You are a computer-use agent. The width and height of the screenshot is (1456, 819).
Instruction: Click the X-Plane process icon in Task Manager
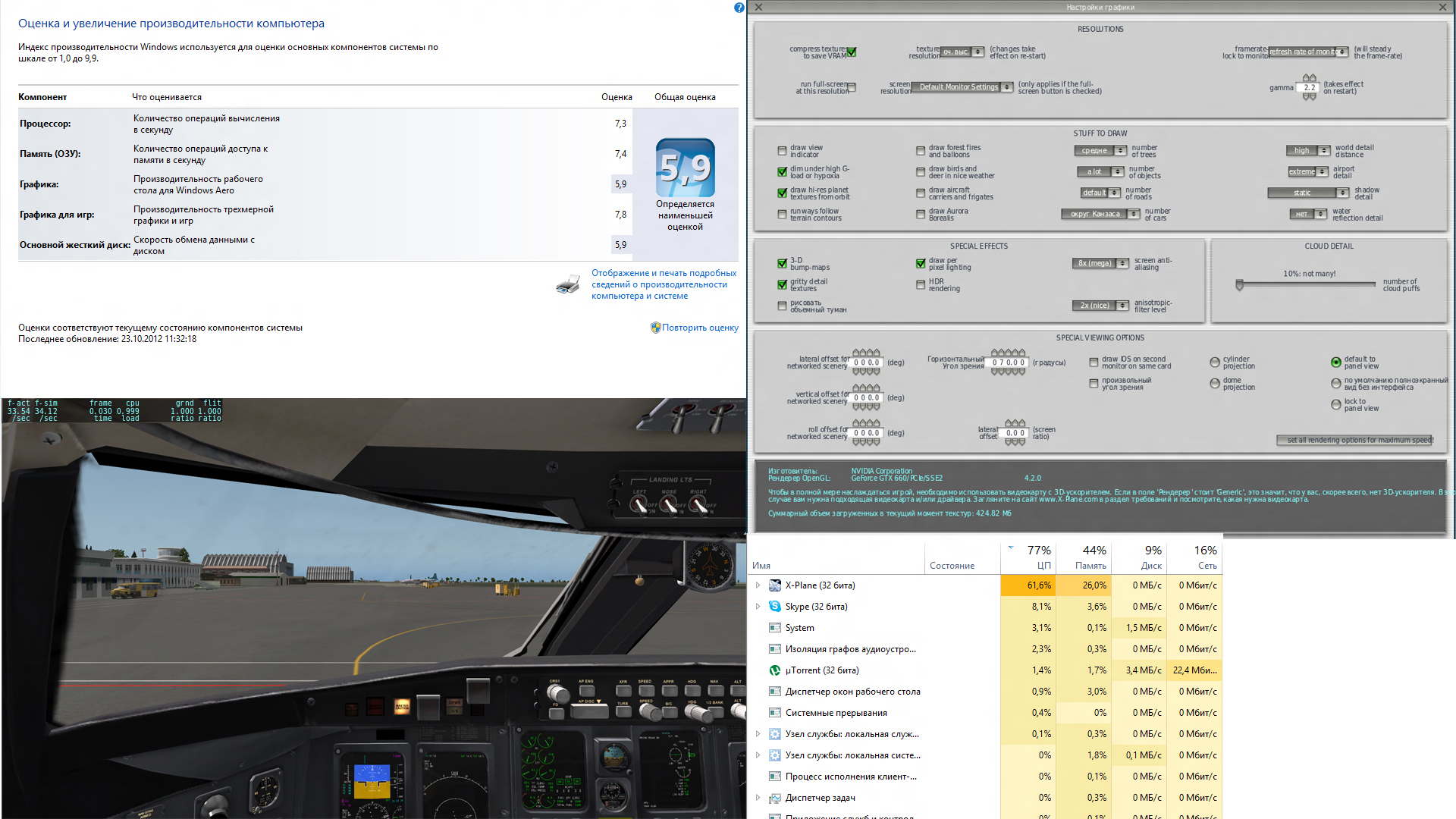pos(775,585)
